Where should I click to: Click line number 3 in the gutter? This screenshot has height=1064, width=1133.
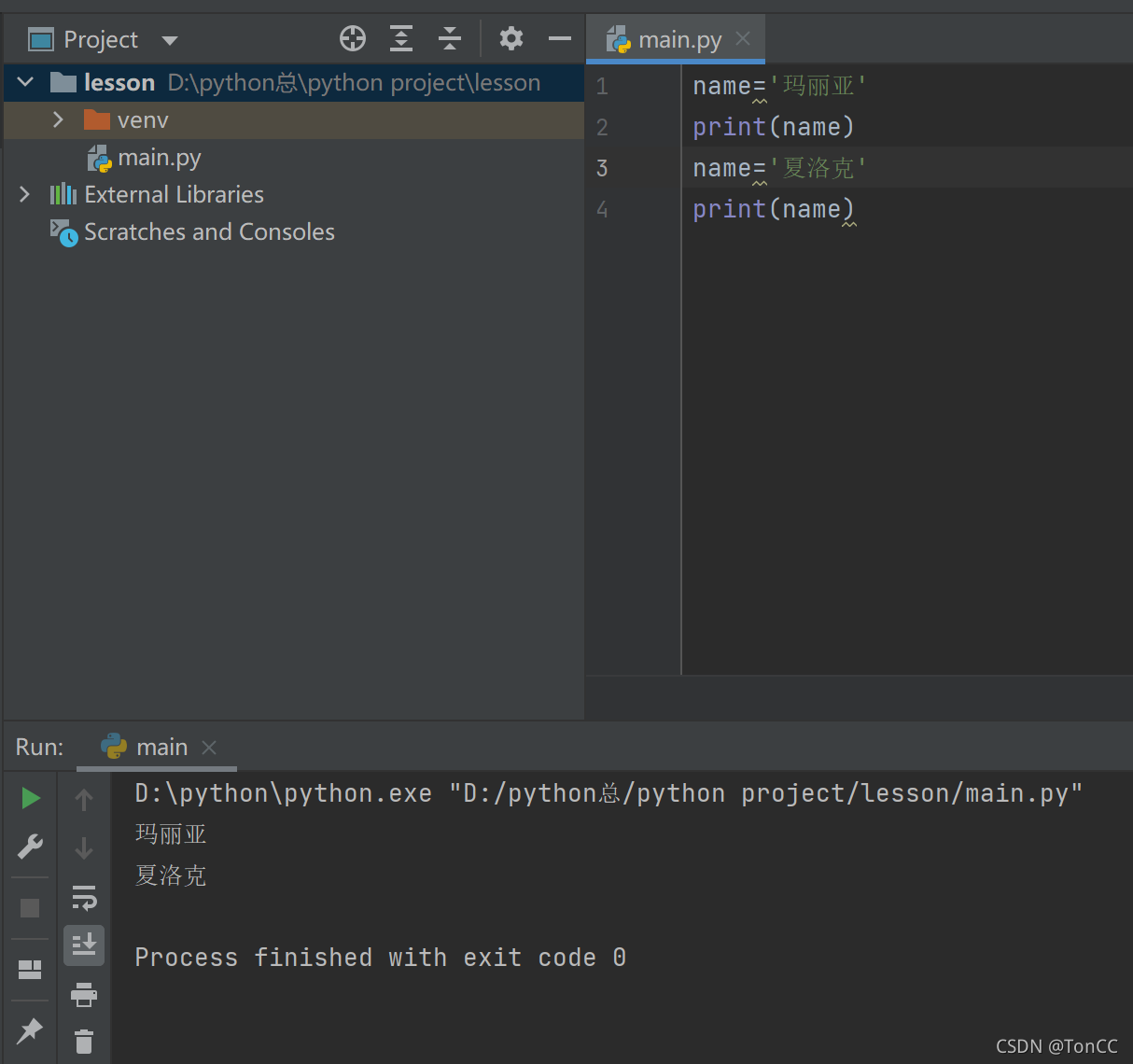click(602, 168)
